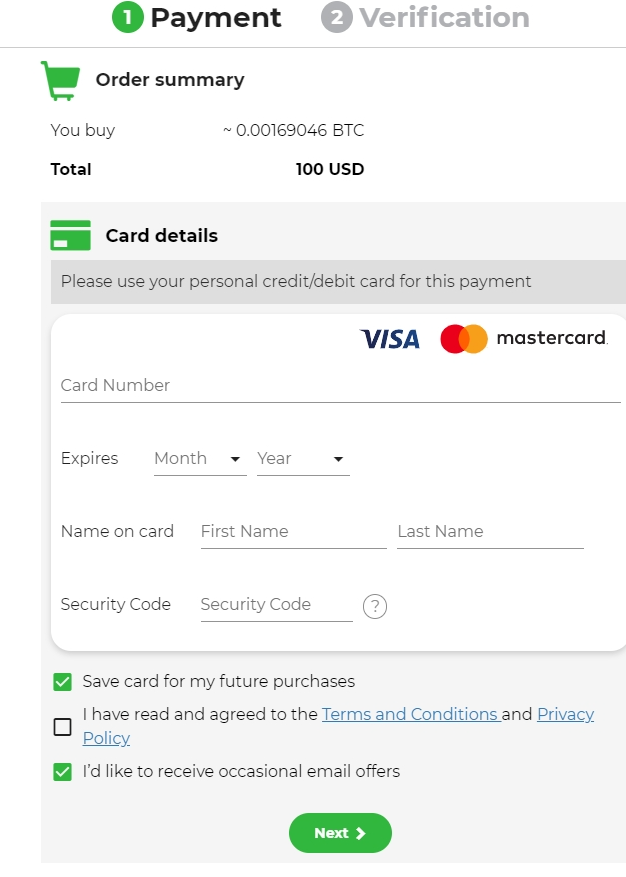Click the Mastercard logo
The image size is (626, 877).
click(524, 338)
